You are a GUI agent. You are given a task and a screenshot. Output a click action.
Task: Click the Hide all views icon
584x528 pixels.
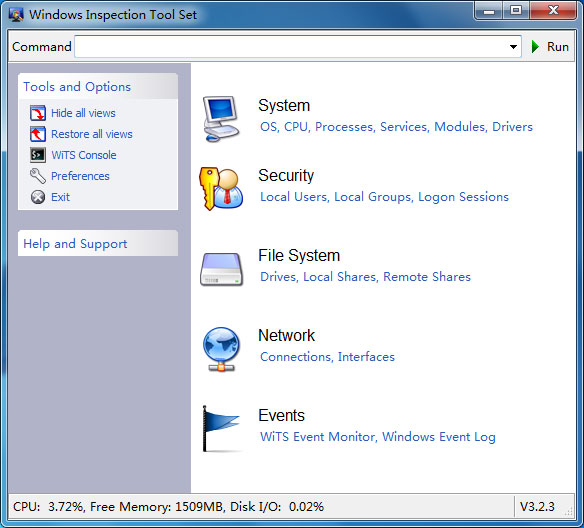[38, 113]
